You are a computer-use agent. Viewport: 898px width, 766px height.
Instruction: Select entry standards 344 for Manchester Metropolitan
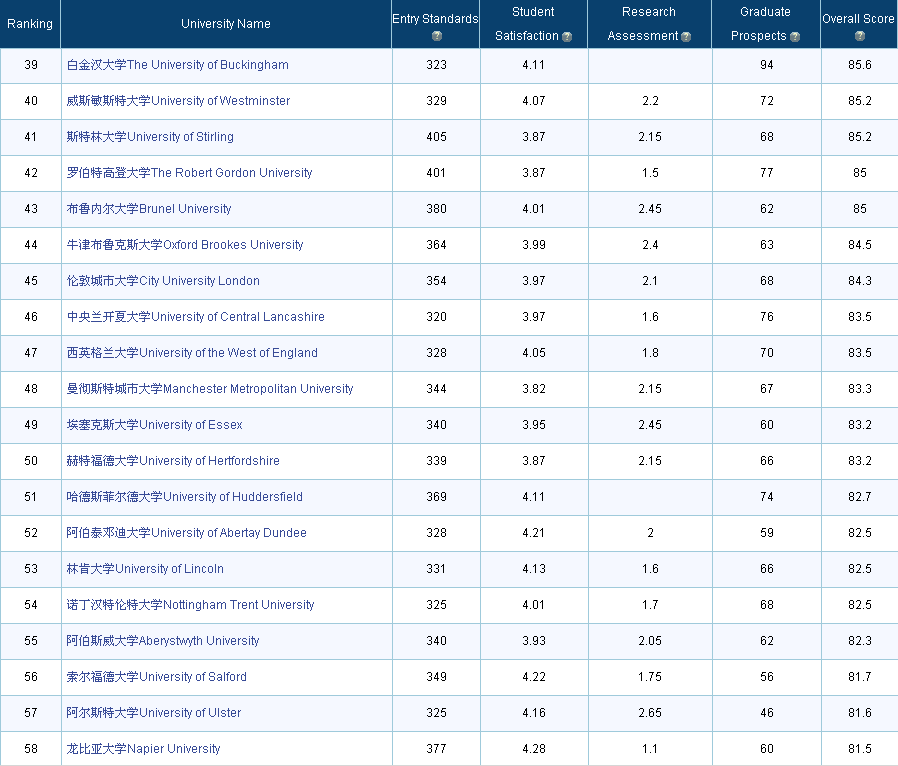pyautogui.click(x=436, y=389)
